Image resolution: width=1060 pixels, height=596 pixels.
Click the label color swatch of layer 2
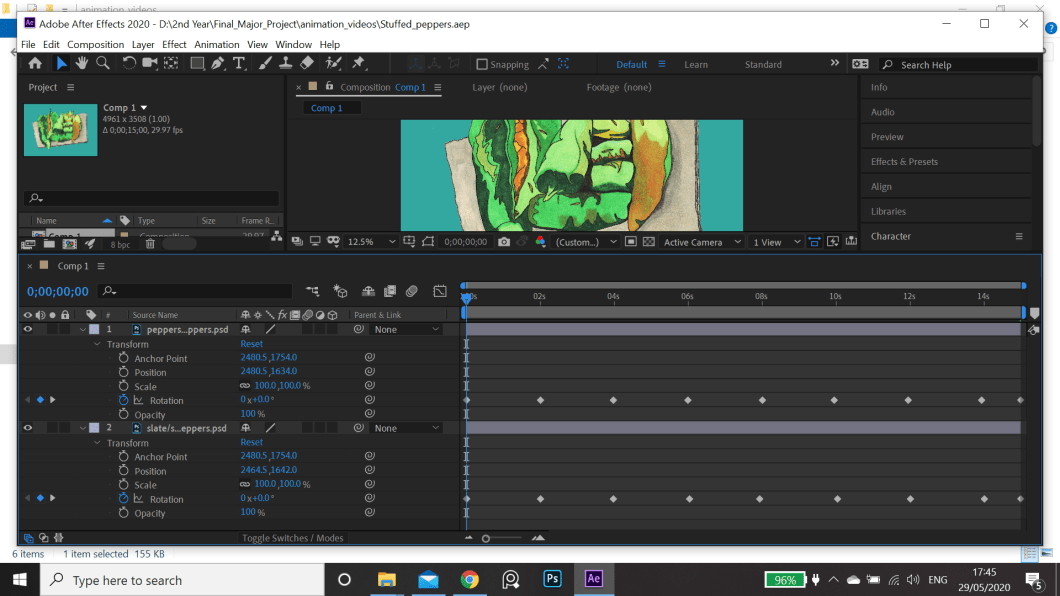94,428
